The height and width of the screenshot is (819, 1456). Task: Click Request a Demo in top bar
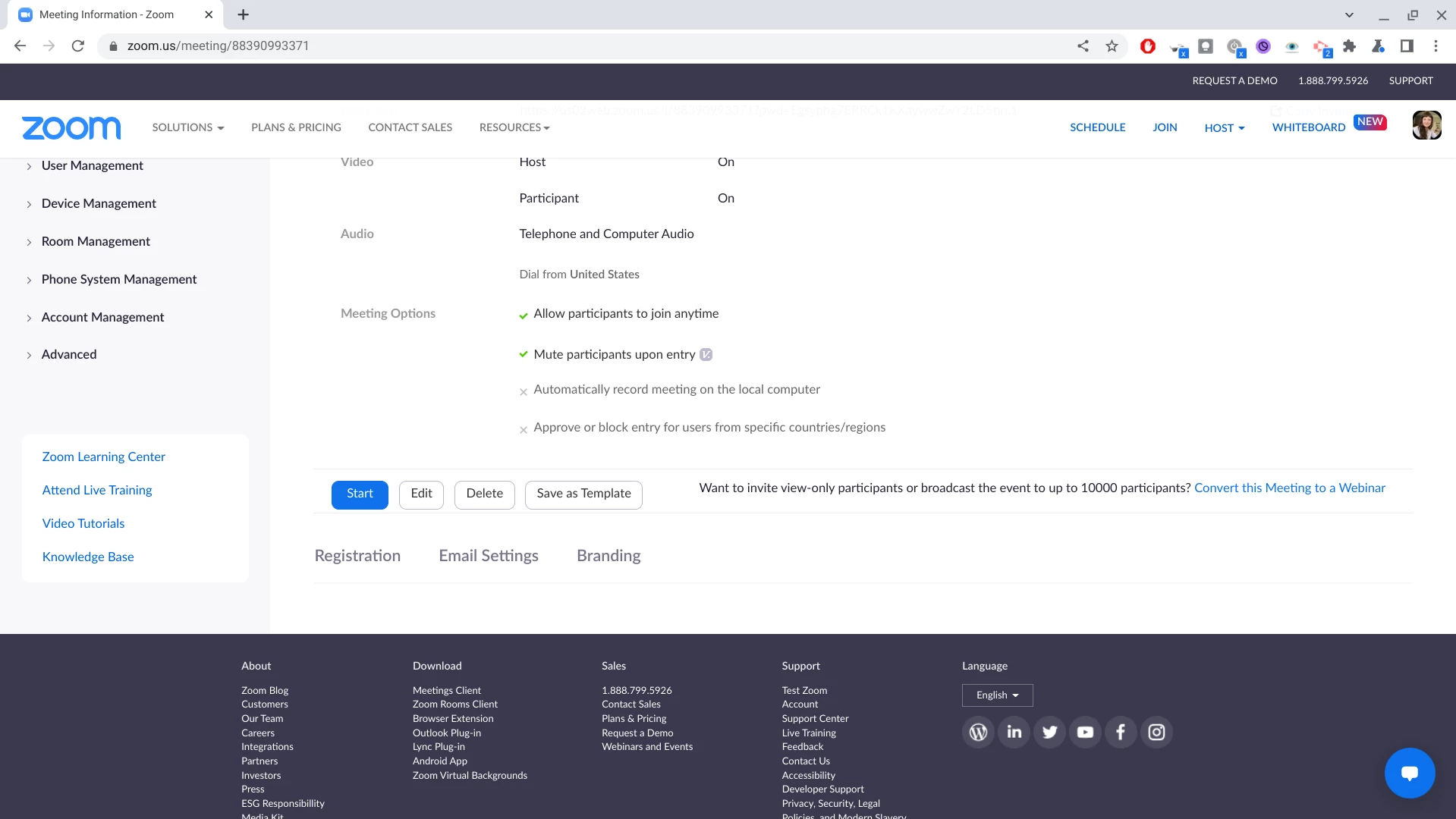pos(1234,80)
